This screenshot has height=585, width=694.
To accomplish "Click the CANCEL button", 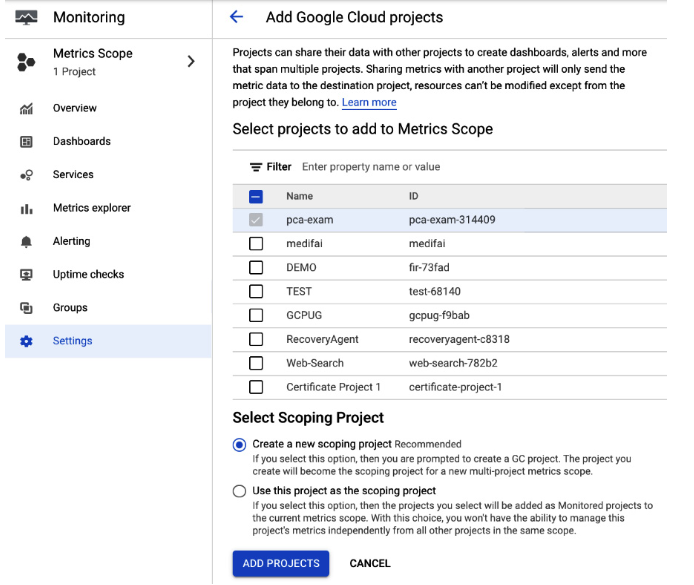I will pyautogui.click(x=370, y=563).
